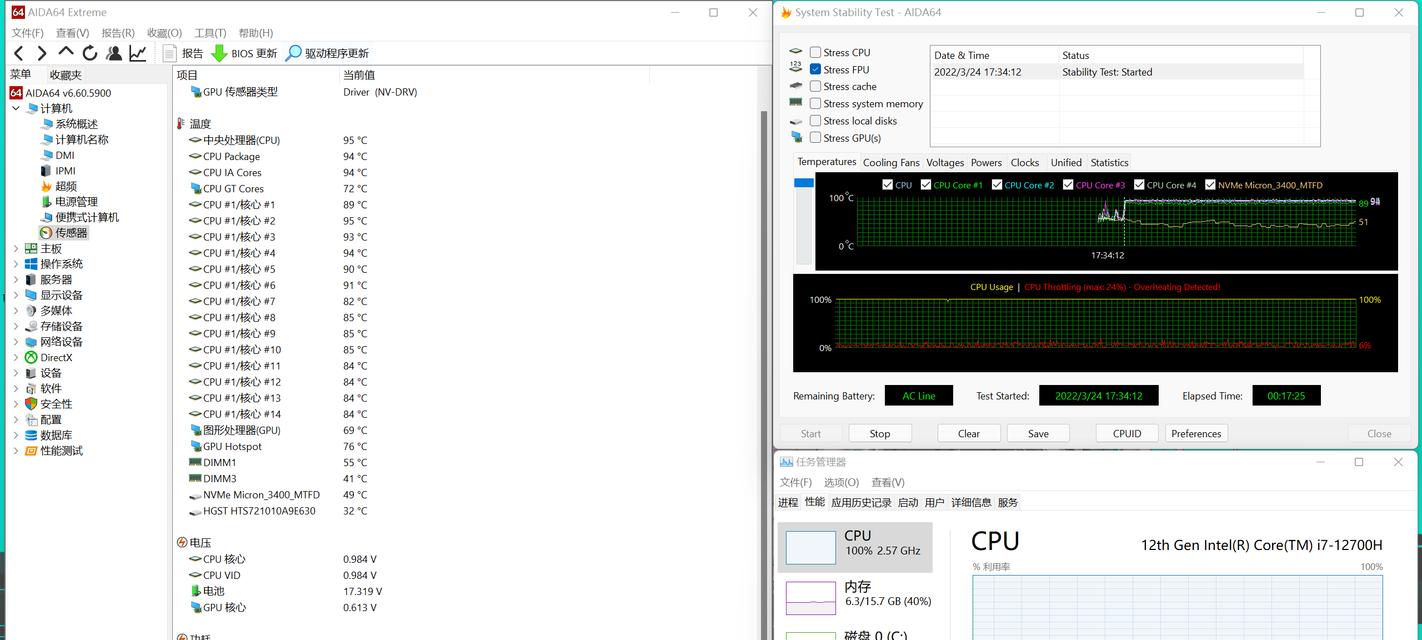Open the graph icon in the AIDA64 toolbar

click(138, 53)
